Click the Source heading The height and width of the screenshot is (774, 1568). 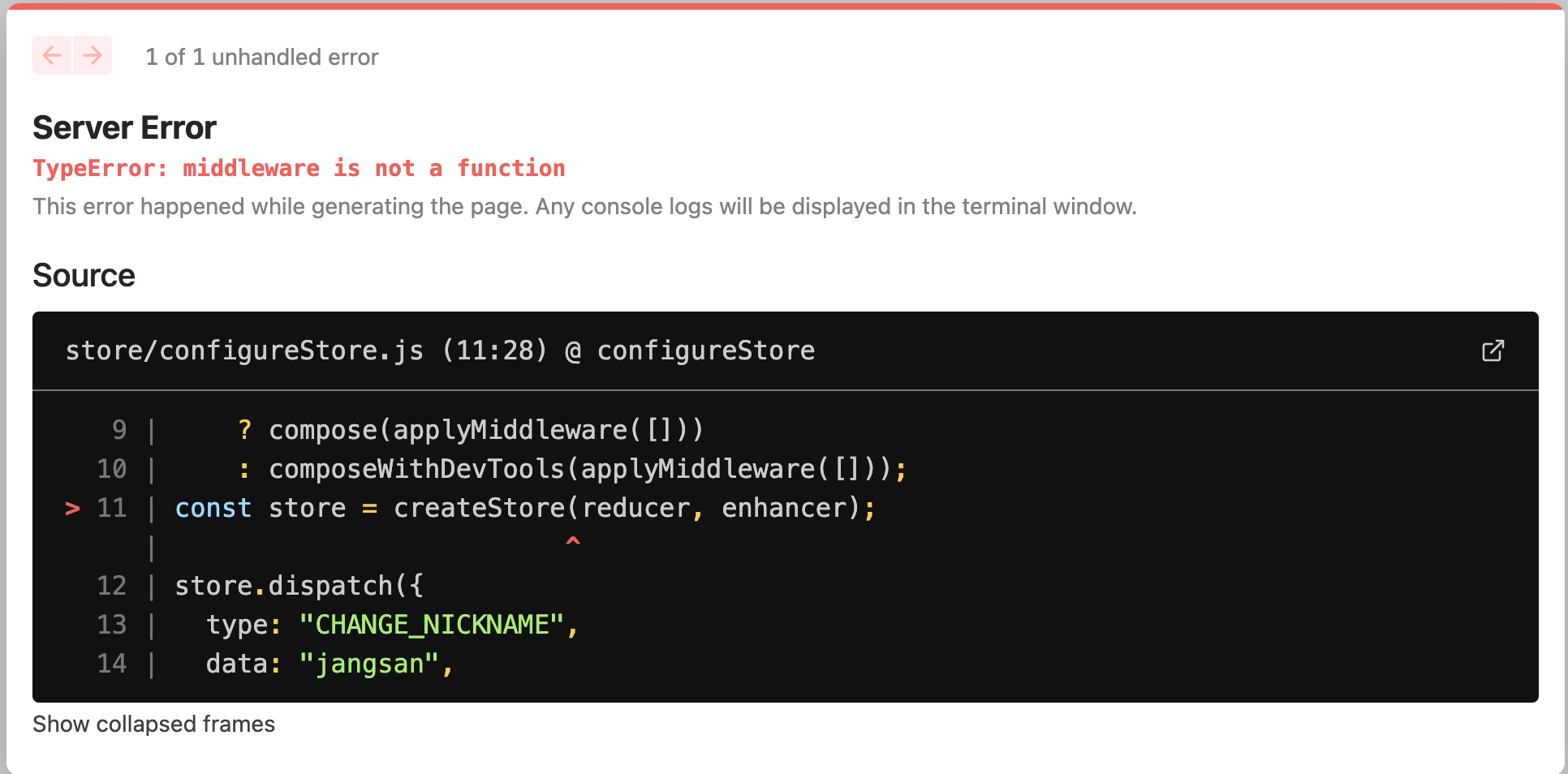coord(84,276)
